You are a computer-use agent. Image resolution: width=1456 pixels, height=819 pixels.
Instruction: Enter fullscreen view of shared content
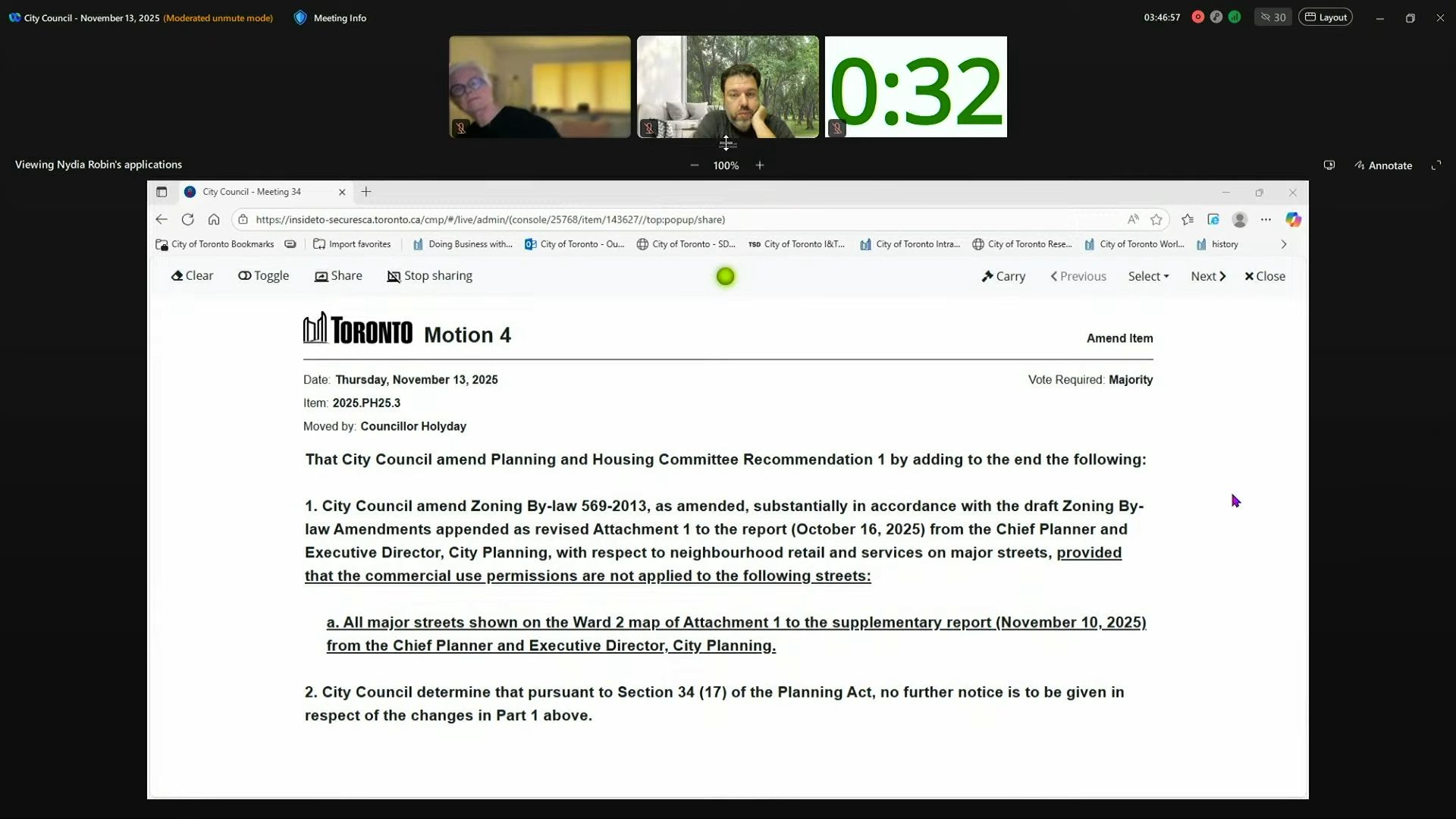click(1436, 165)
